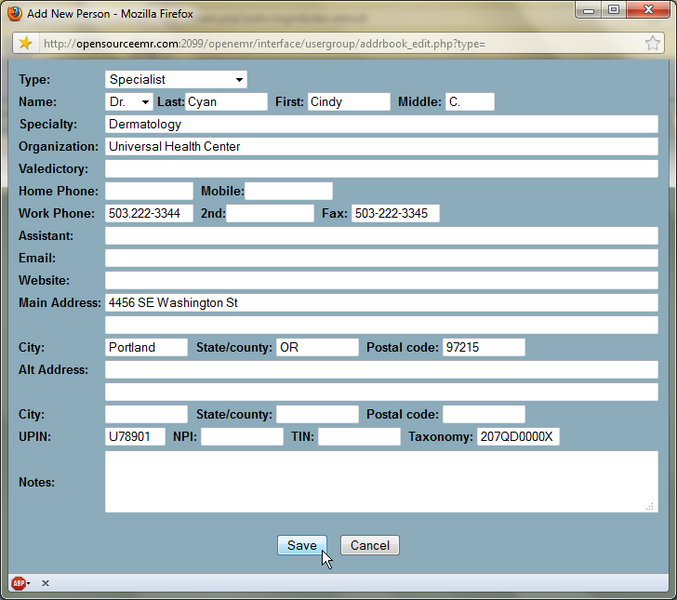The image size is (677, 600).
Task: Focus the Notes text area
Action: [381, 482]
